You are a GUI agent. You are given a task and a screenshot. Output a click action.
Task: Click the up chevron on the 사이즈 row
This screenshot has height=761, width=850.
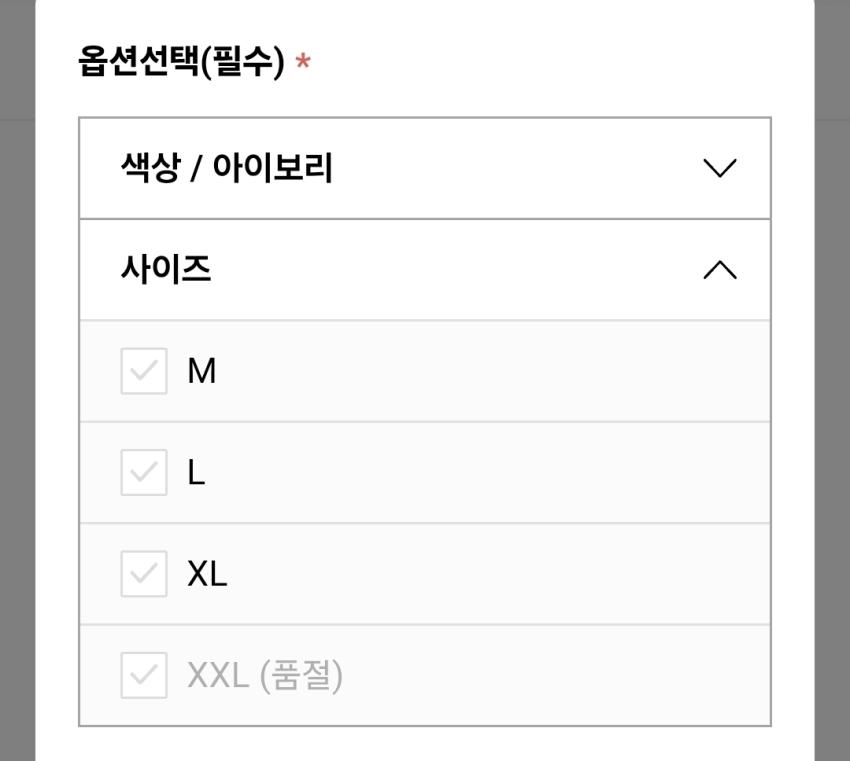point(720,270)
